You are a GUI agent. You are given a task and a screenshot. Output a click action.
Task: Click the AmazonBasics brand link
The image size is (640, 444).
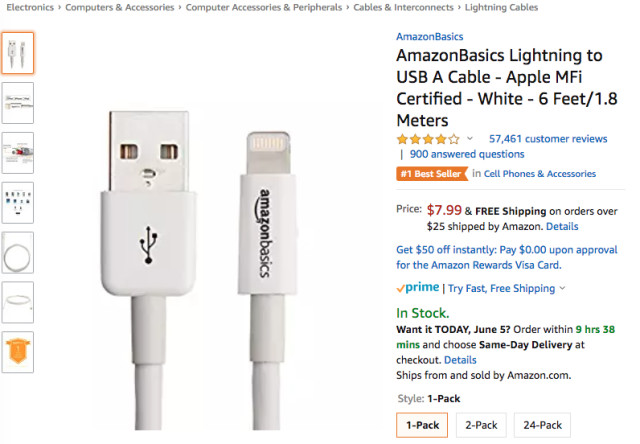click(429, 37)
